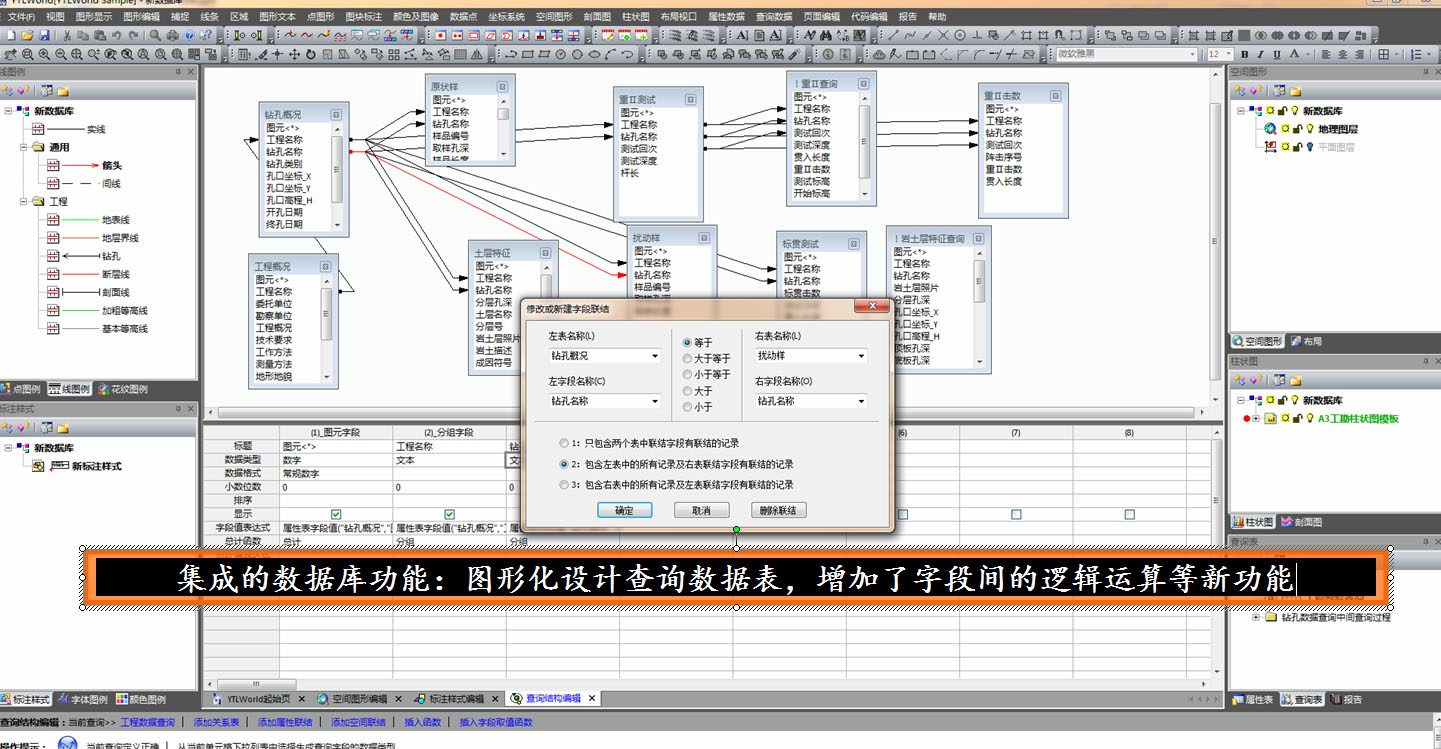1441x749 pixels.
Task: Switch to the 空间图形编辑 document tab
Action: click(x=359, y=698)
